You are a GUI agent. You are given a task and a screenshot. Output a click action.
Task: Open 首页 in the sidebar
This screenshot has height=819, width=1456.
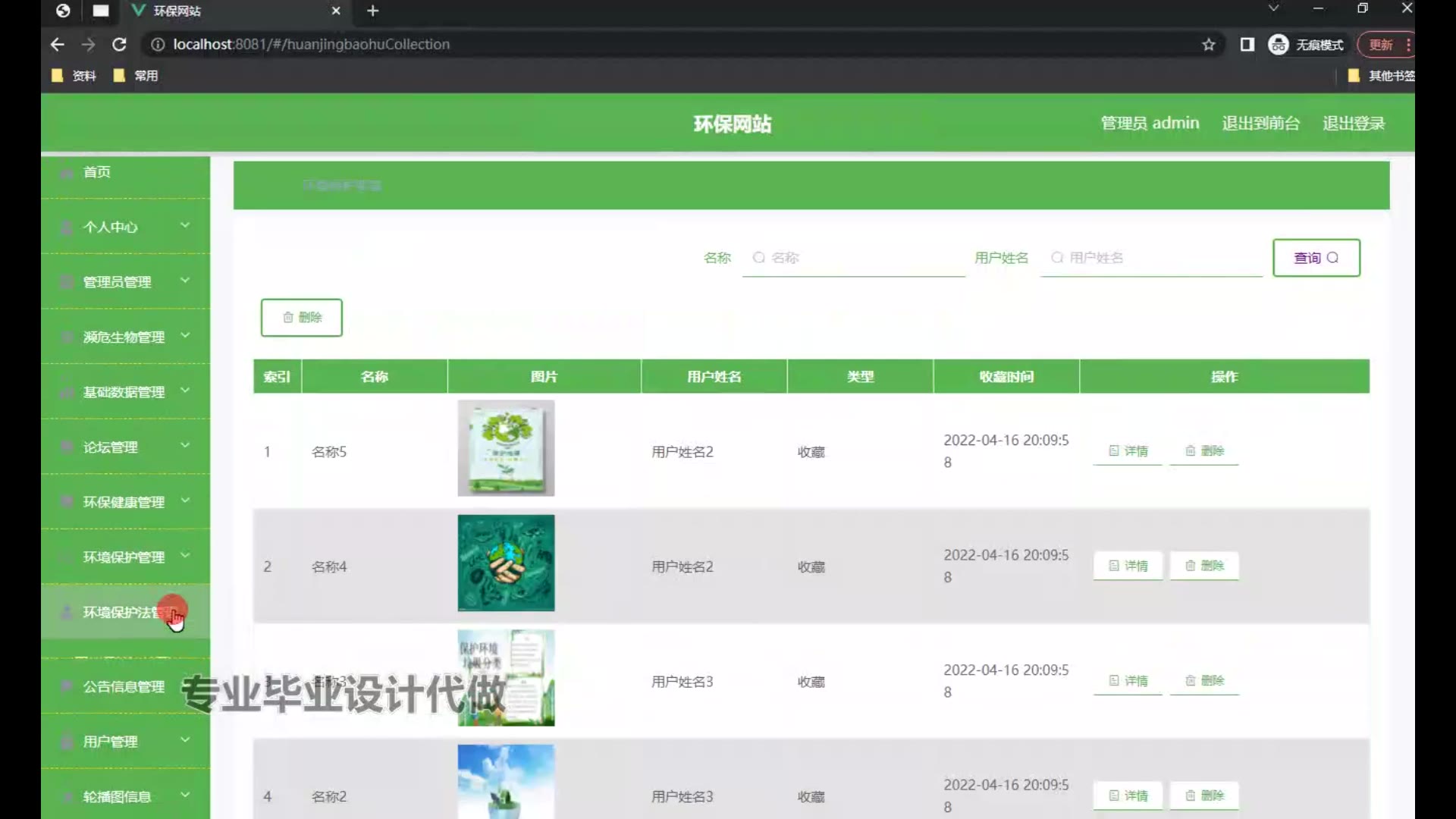pyautogui.click(x=97, y=172)
